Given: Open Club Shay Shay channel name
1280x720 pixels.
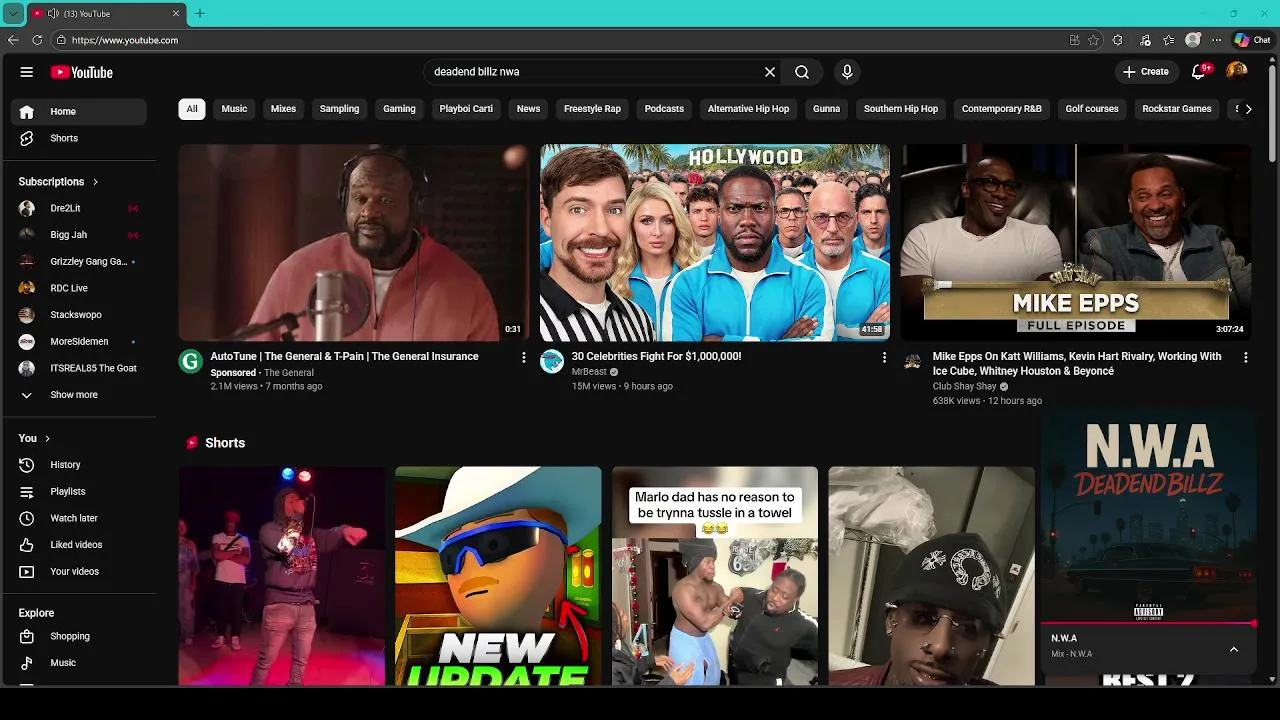Looking at the screenshot, I should pyautogui.click(x=965, y=386).
